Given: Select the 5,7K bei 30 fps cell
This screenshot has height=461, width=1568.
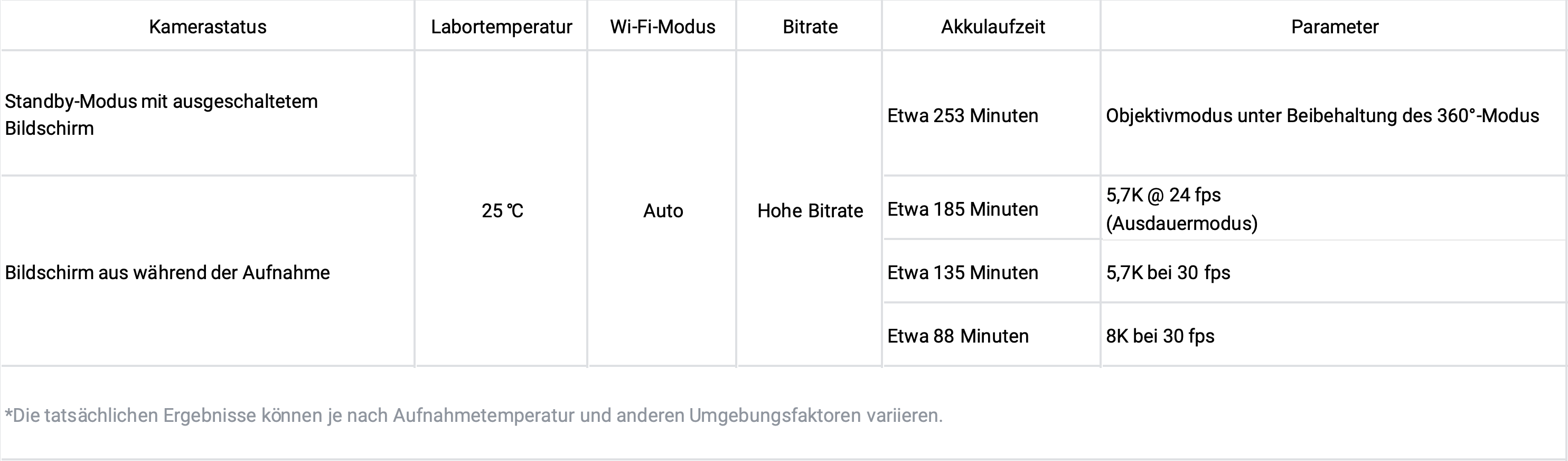Looking at the screenshot, I should (1334, 272).
